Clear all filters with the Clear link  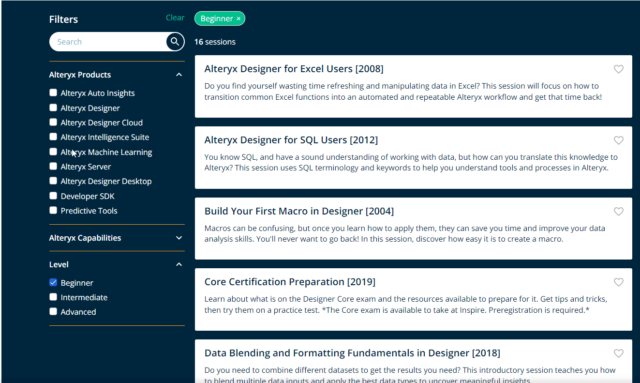175,18
